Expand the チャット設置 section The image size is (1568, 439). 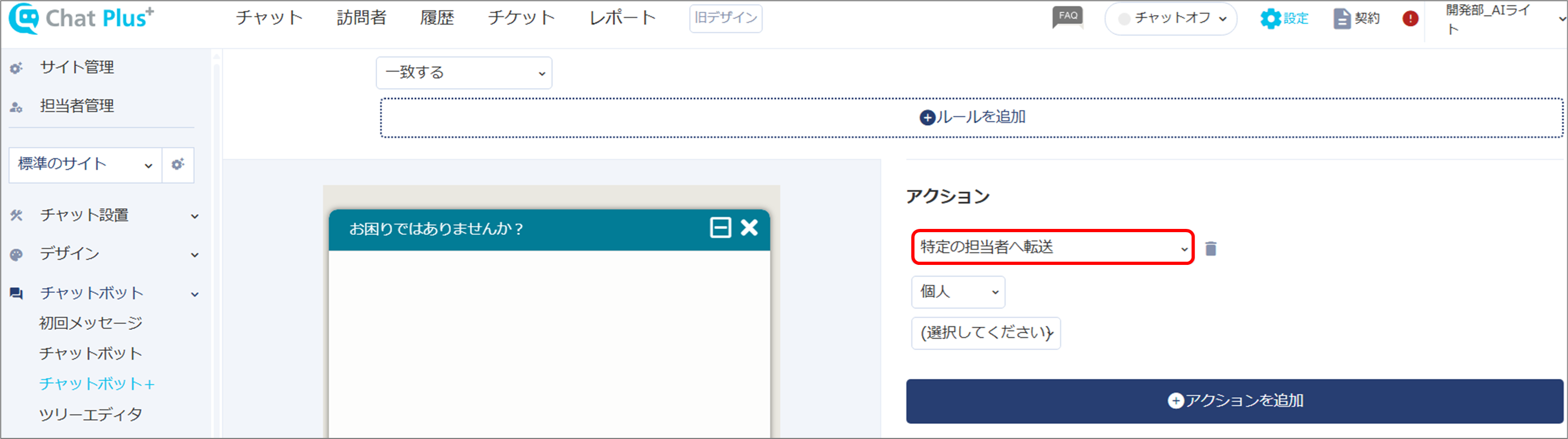(195, 216)
